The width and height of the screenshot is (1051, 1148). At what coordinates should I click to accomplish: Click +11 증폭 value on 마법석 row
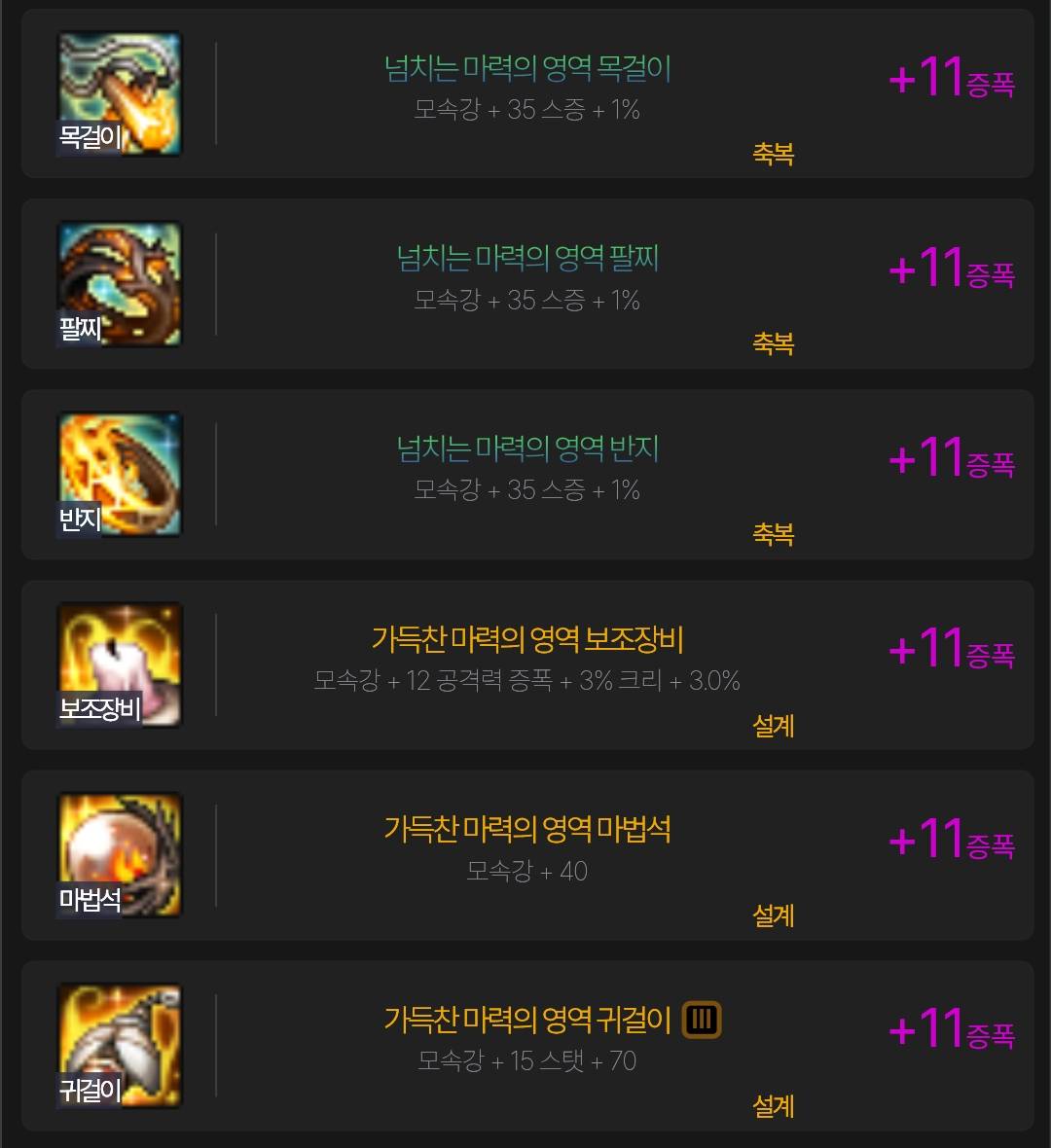[952, 839]
